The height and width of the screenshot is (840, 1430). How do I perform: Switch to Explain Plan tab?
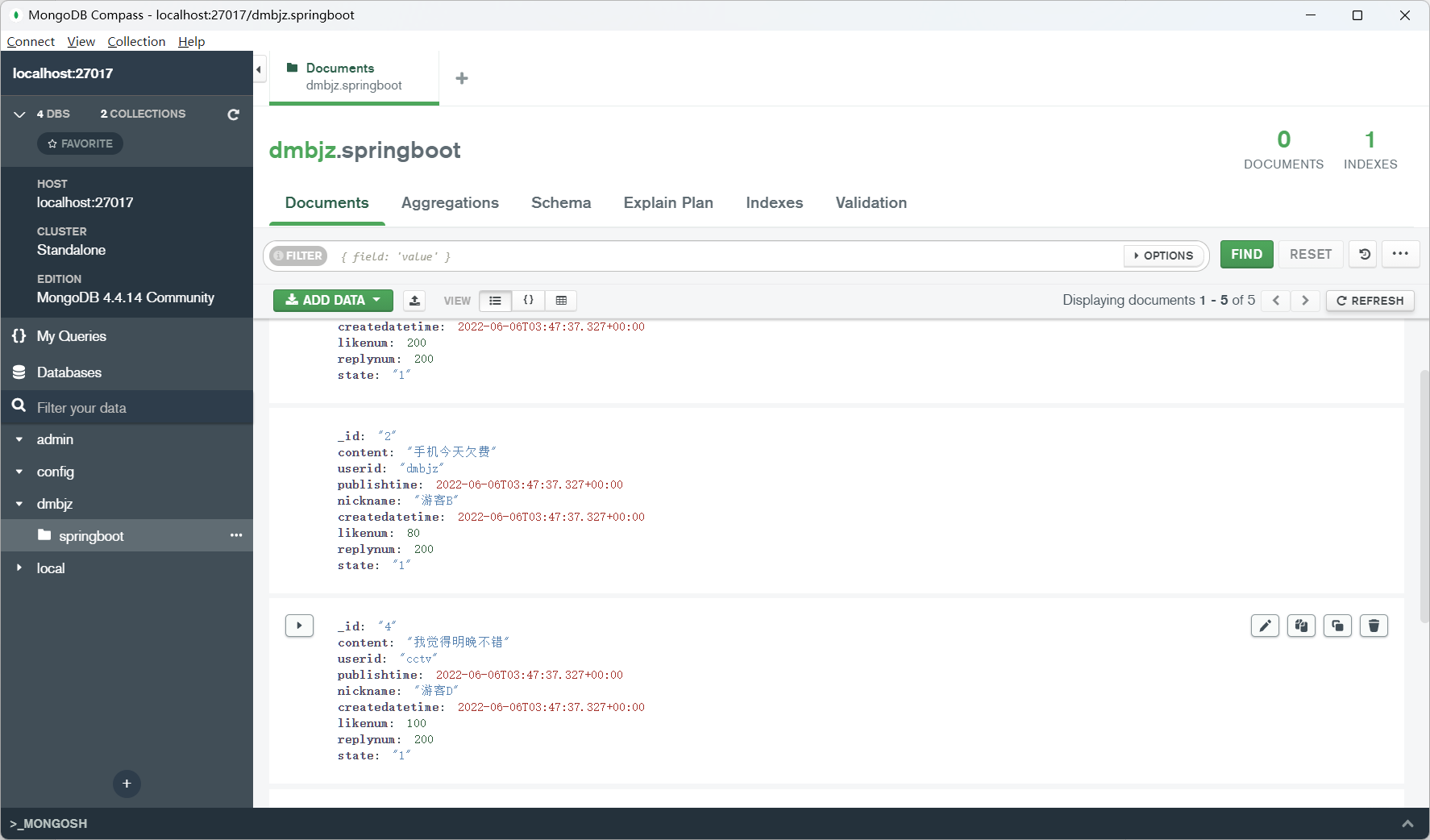click(668, 203)
